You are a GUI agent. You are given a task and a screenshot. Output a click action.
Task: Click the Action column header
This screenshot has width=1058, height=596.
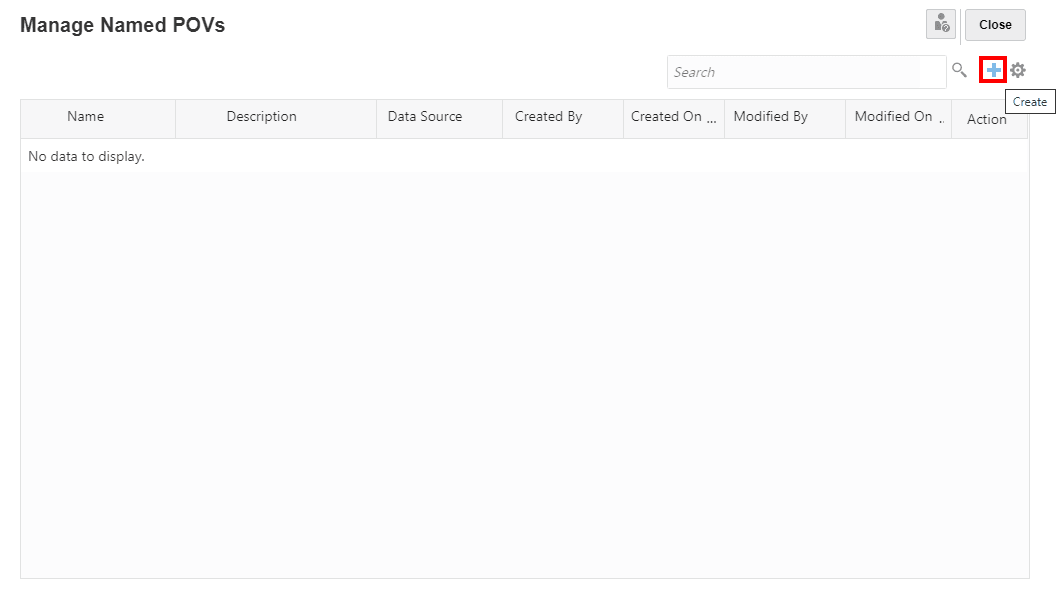[x=989, y=119]
